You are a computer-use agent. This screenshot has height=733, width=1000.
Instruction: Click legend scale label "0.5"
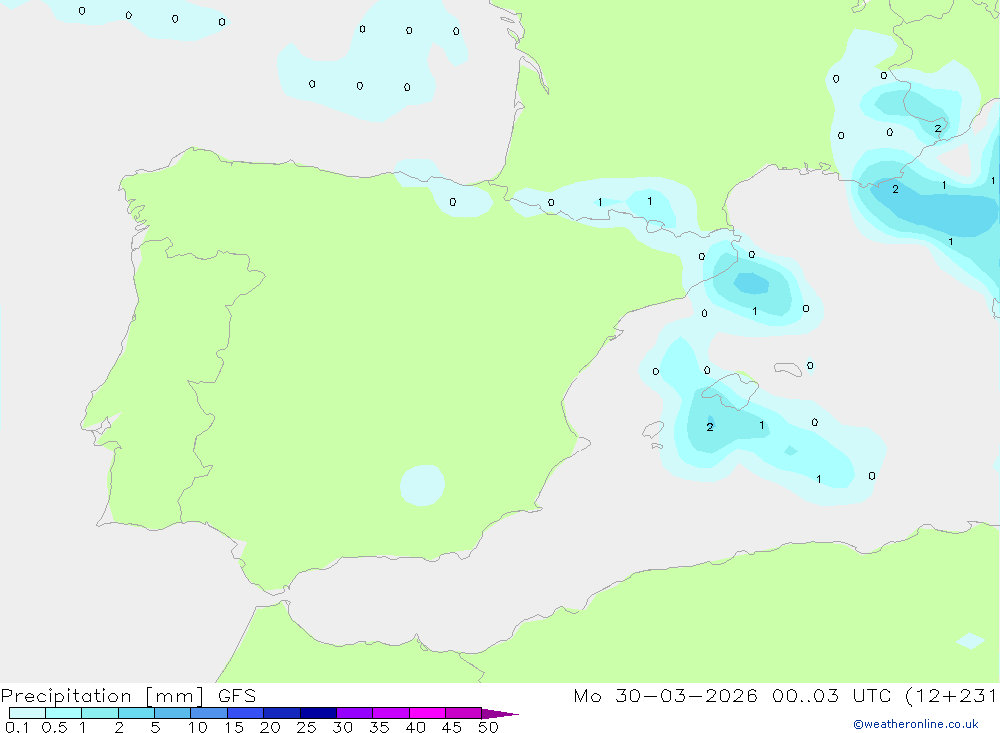[x=54, y=727]
